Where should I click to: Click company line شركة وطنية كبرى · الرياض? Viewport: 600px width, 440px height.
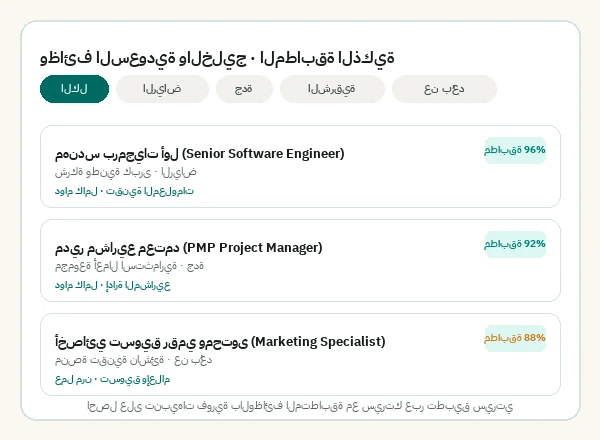click(126, 172)
